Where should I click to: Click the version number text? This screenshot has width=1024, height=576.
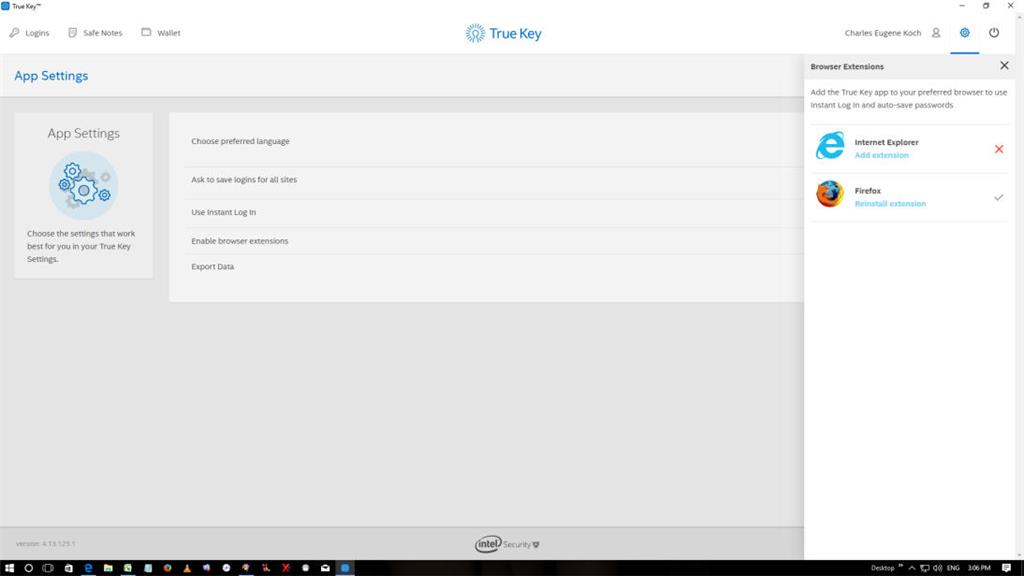pyautogui.click(x=46, y=543)
